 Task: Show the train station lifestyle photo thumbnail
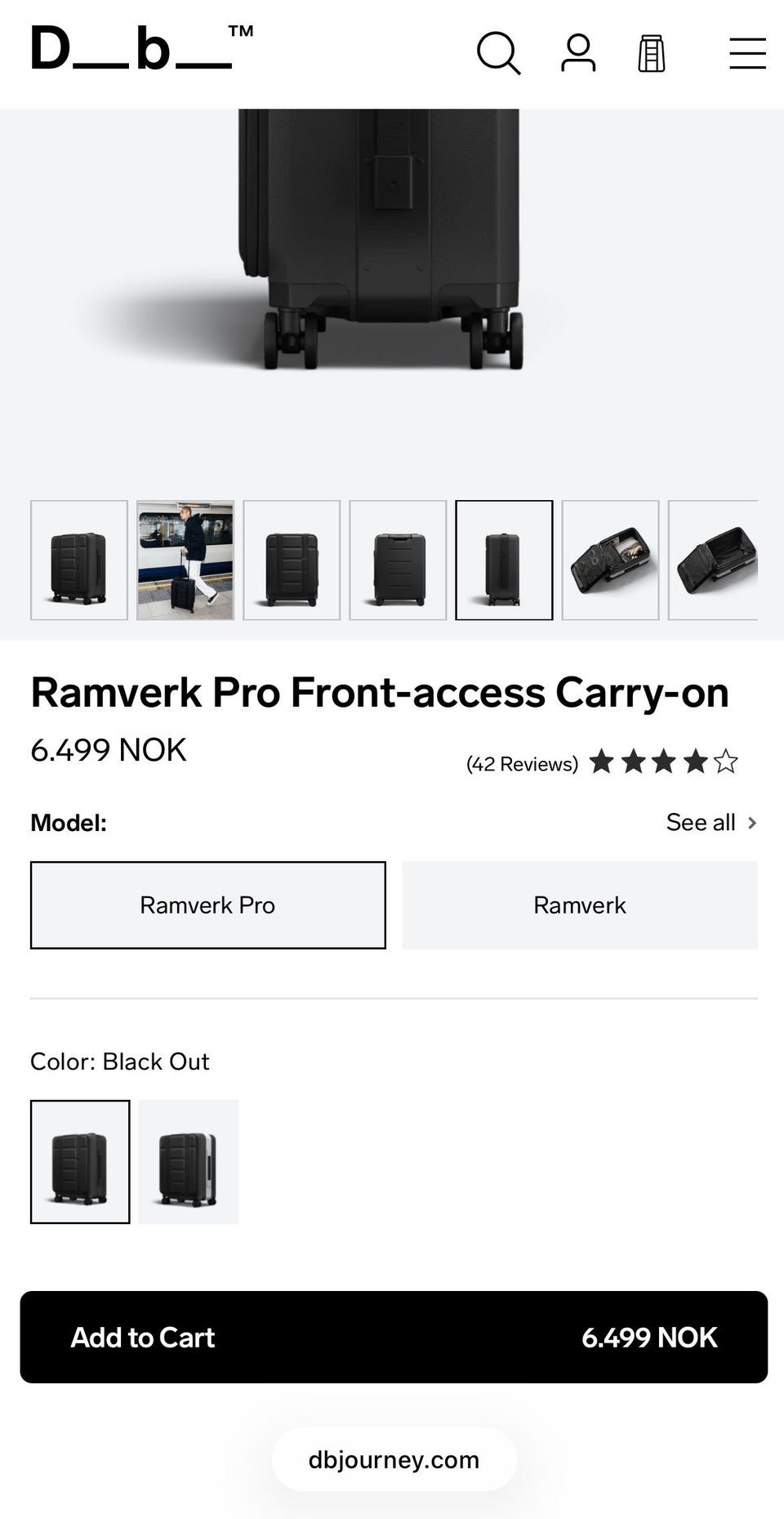(x=185, y=561)
